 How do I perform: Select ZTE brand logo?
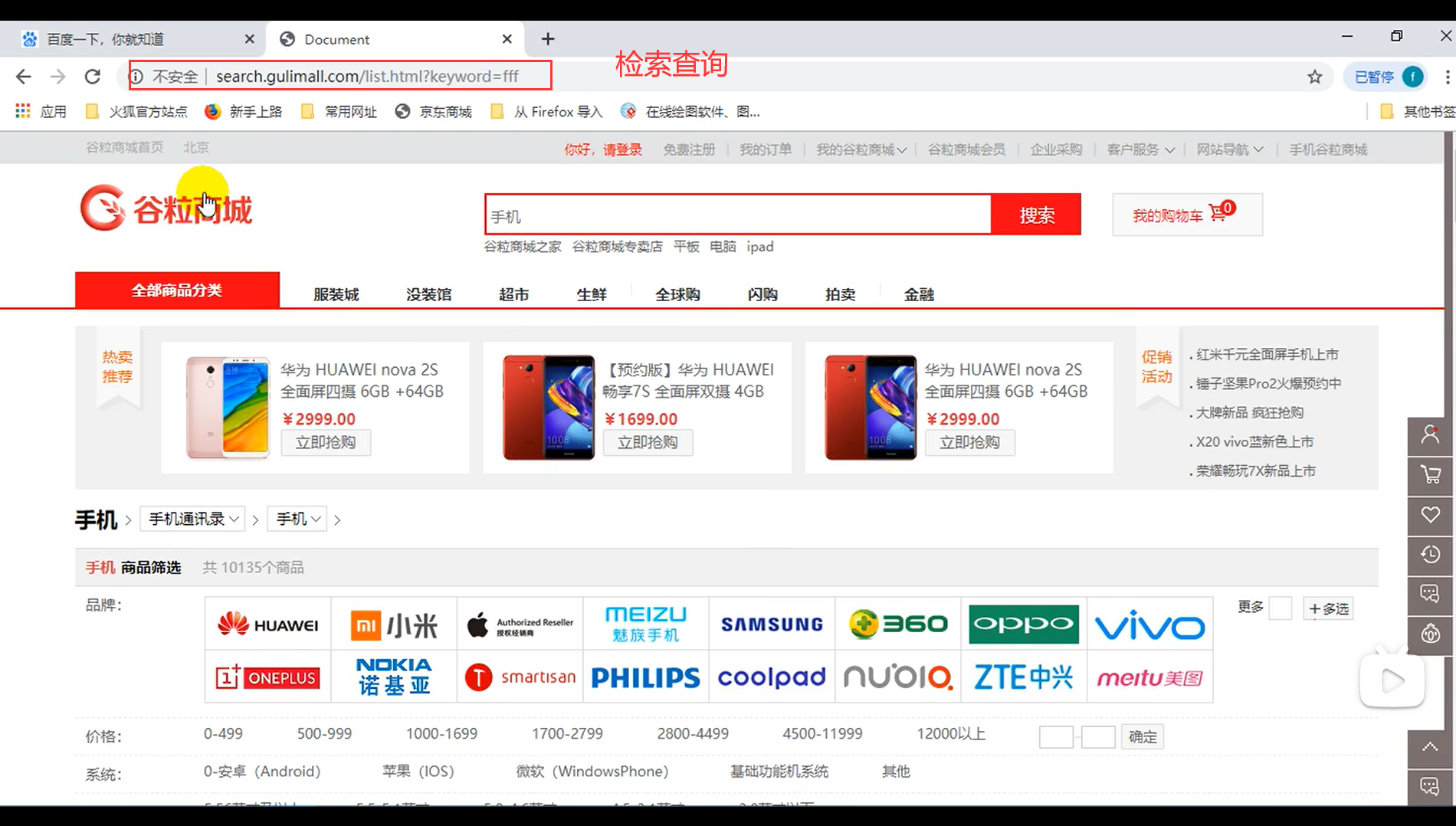1024,677
